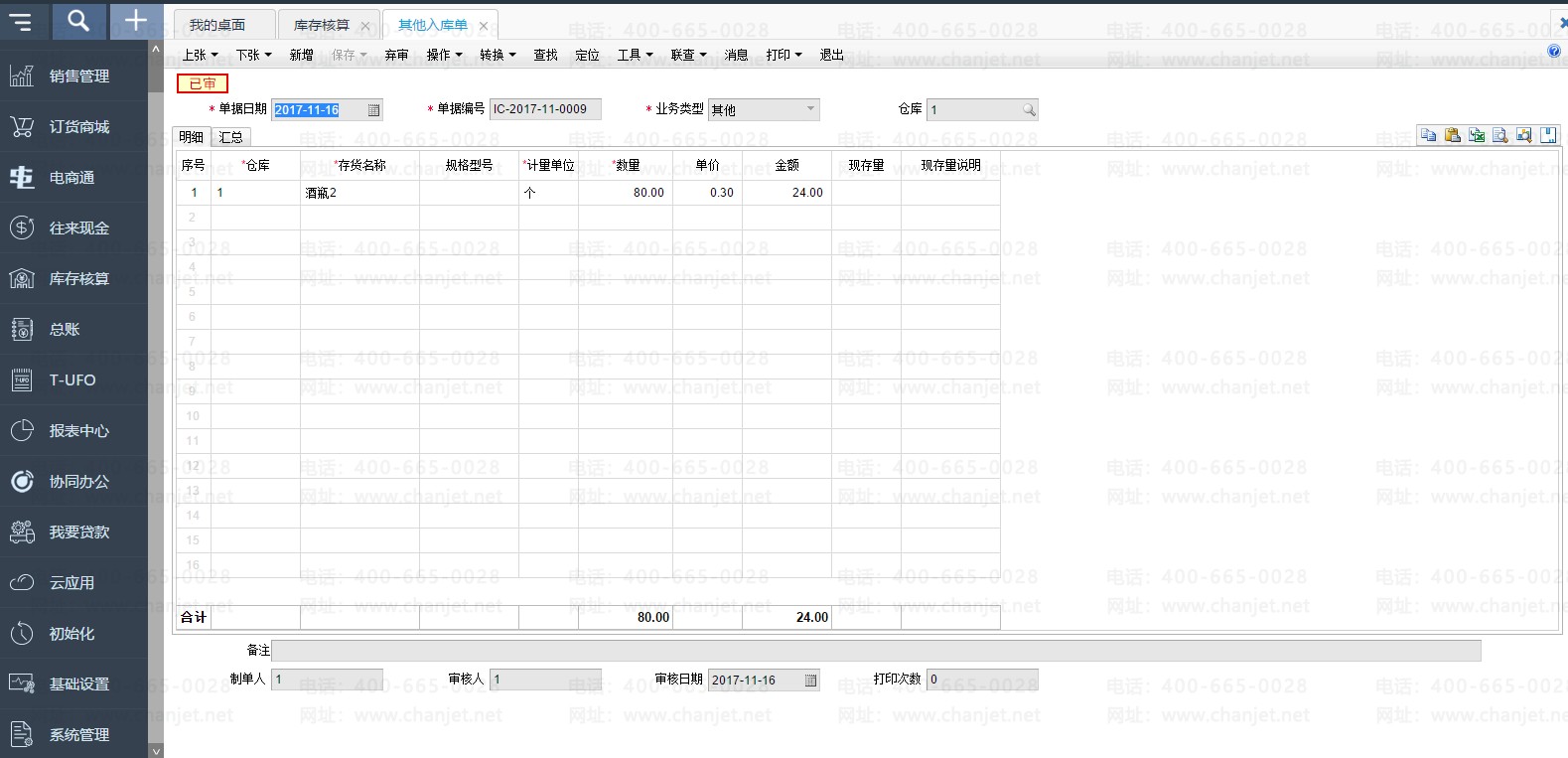Image resolution: width=1568 pixels, height=758 pixels.
Task: Close the 库存核算 tab
Action: click(364, 26)
